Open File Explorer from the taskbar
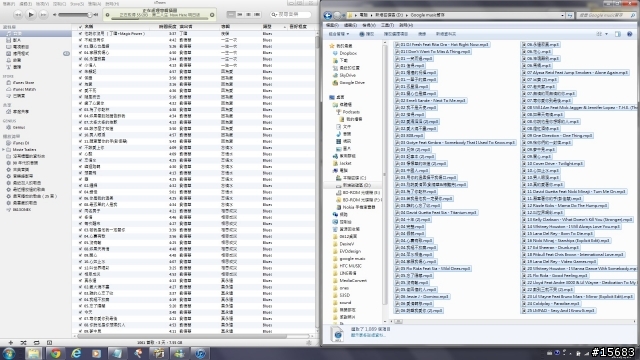Viewport: 640px width, 360px height. click(34, 353)
